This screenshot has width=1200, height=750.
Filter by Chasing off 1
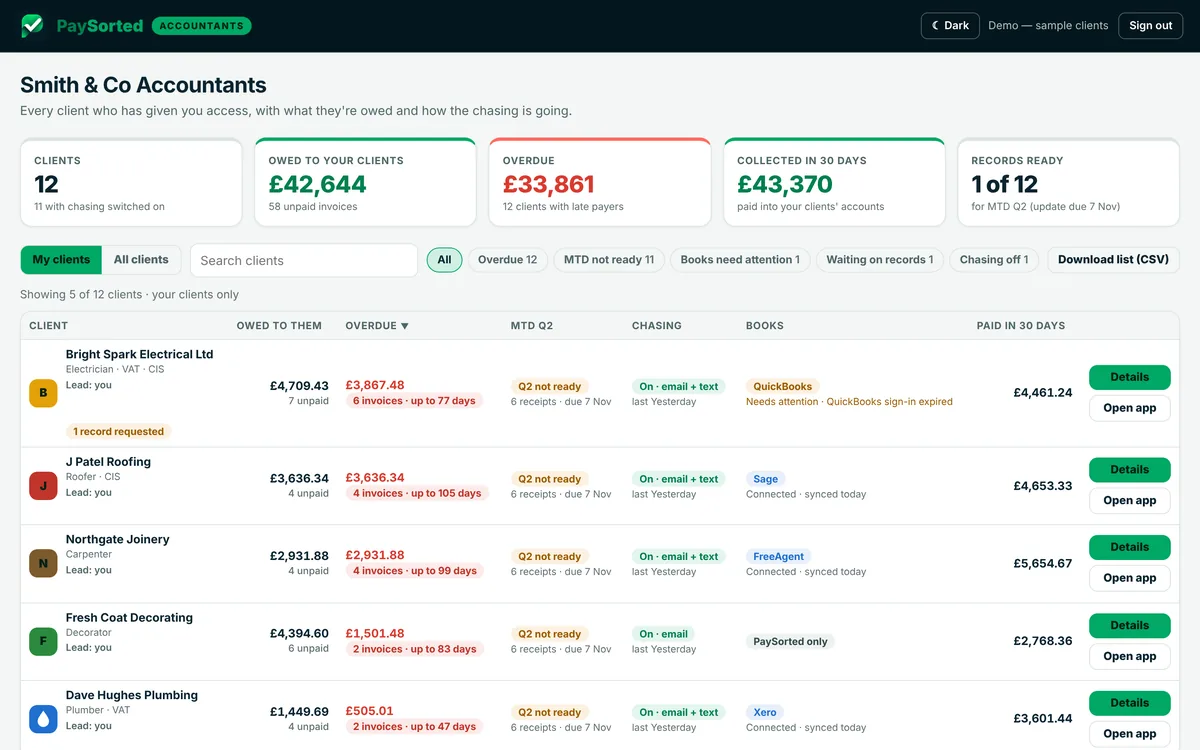tap(994, 260)
